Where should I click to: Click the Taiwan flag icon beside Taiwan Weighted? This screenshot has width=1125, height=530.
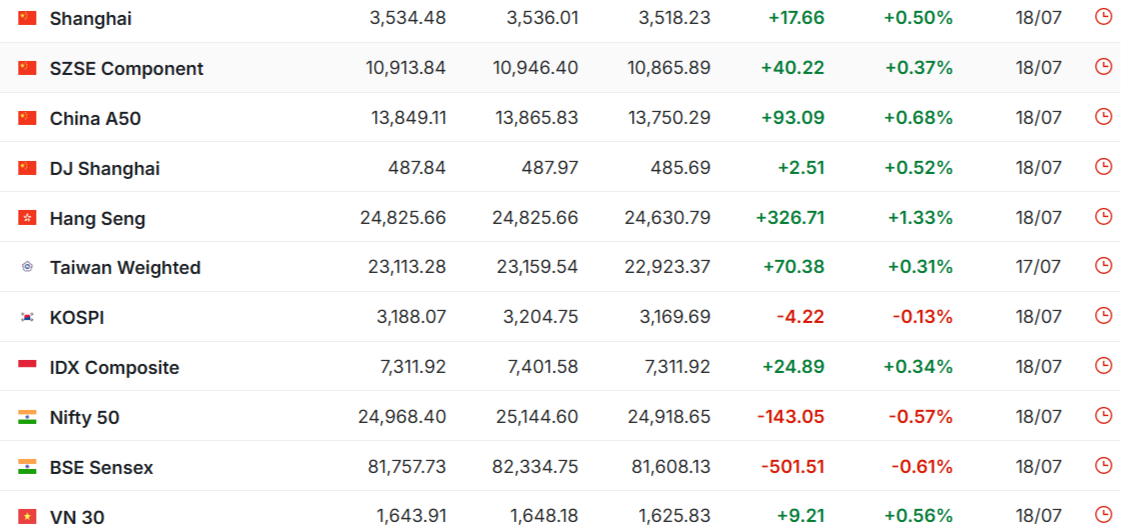(x=27, y=267)
